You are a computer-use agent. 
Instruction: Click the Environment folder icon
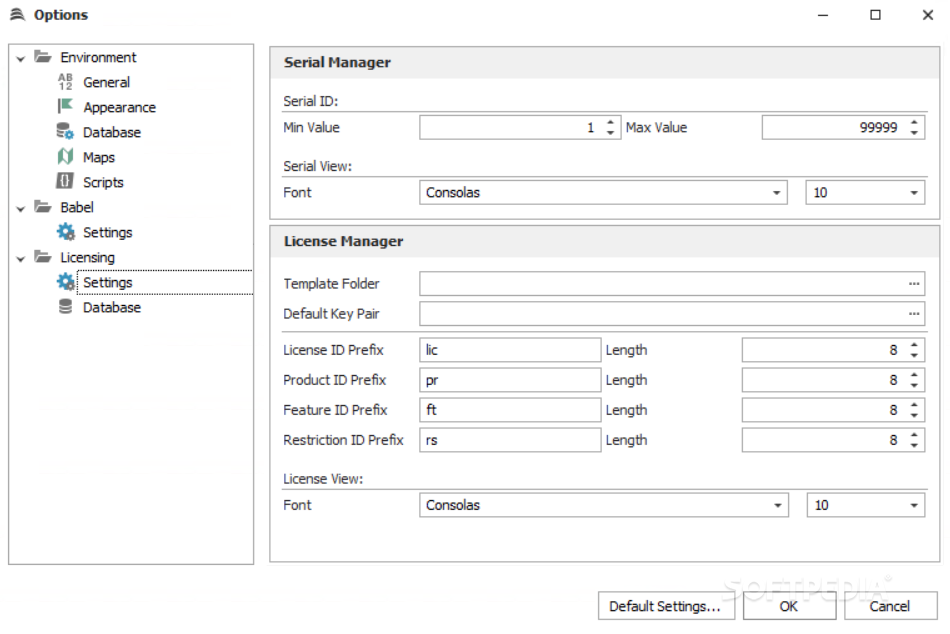pos(42,57)
